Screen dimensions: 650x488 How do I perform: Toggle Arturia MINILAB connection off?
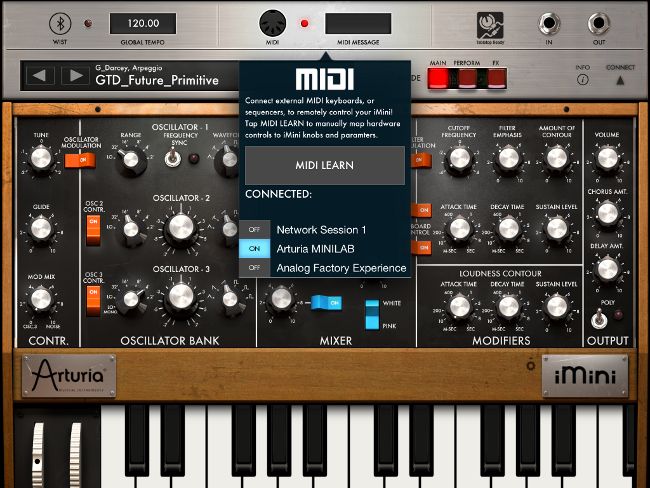coord(255,249)
